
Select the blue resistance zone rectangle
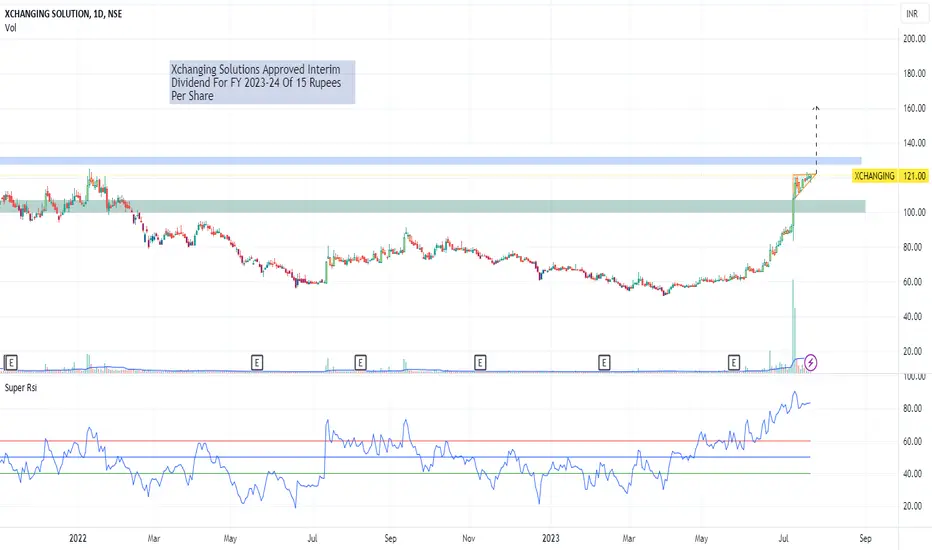click(430, 161)
